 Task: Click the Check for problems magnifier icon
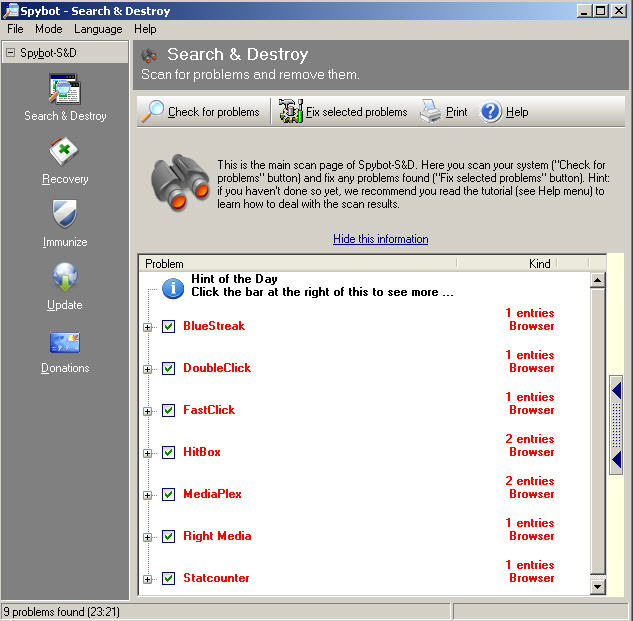[152, 111]
